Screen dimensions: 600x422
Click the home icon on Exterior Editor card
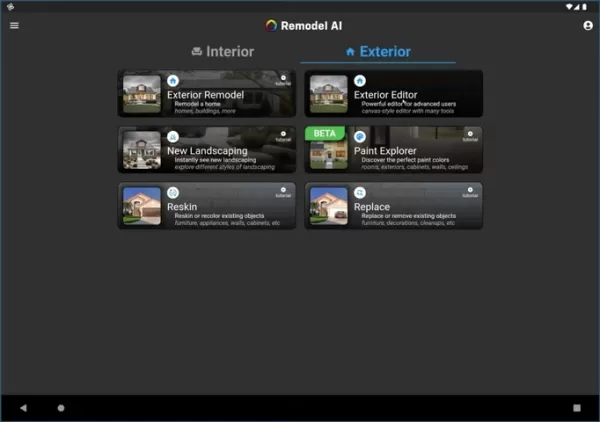[x=360, y=81]
